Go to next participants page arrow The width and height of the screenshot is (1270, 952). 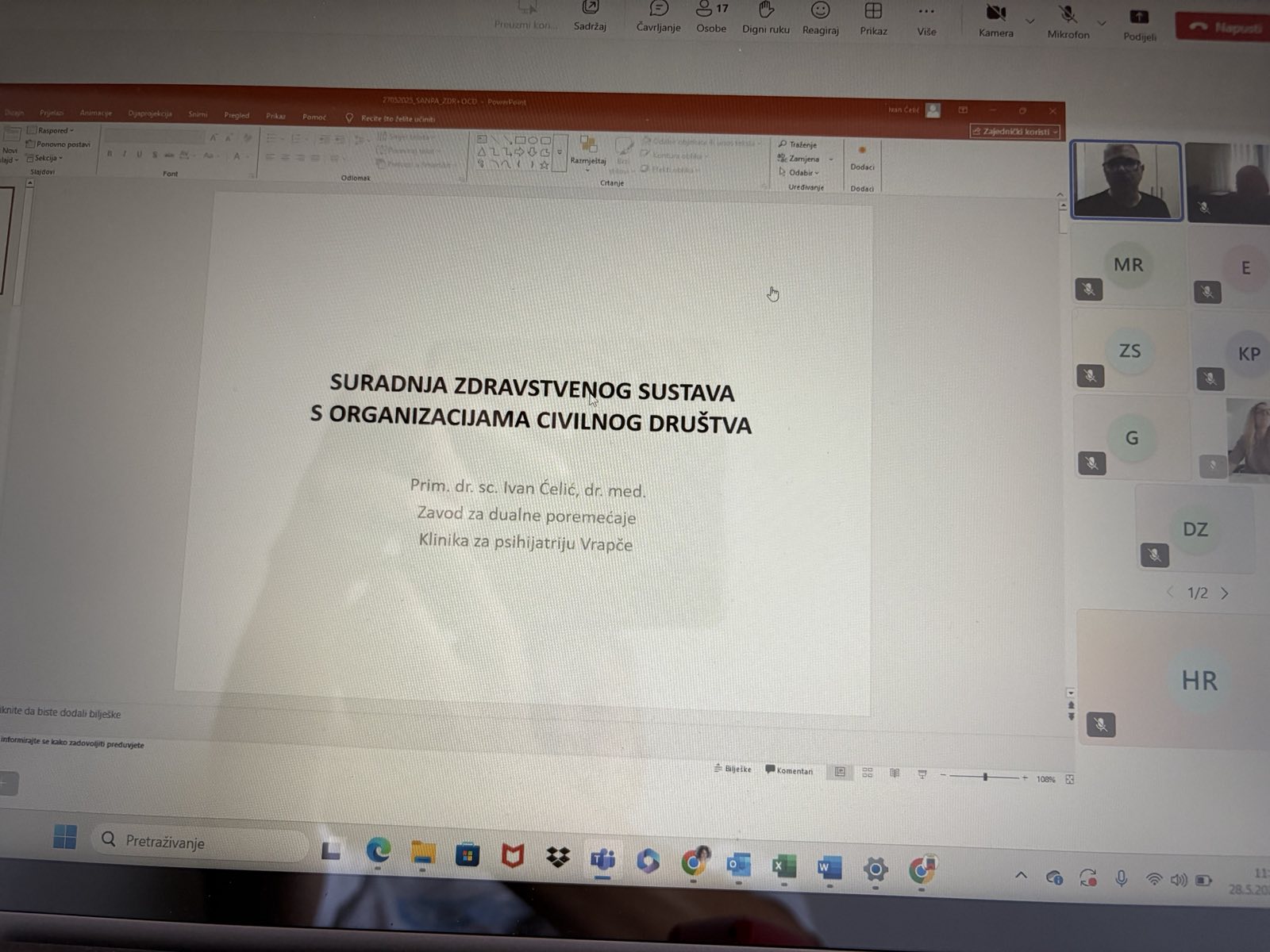click(1225, 593)
